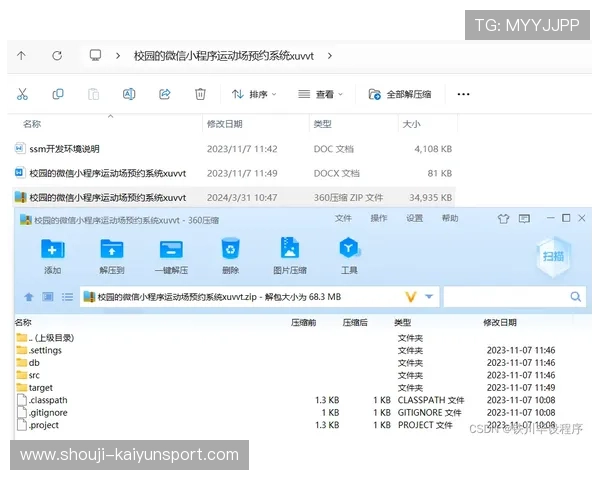Sort archive list by 类型 column
This screenshot has height=480, width=600.
click(x=403, y=323)
